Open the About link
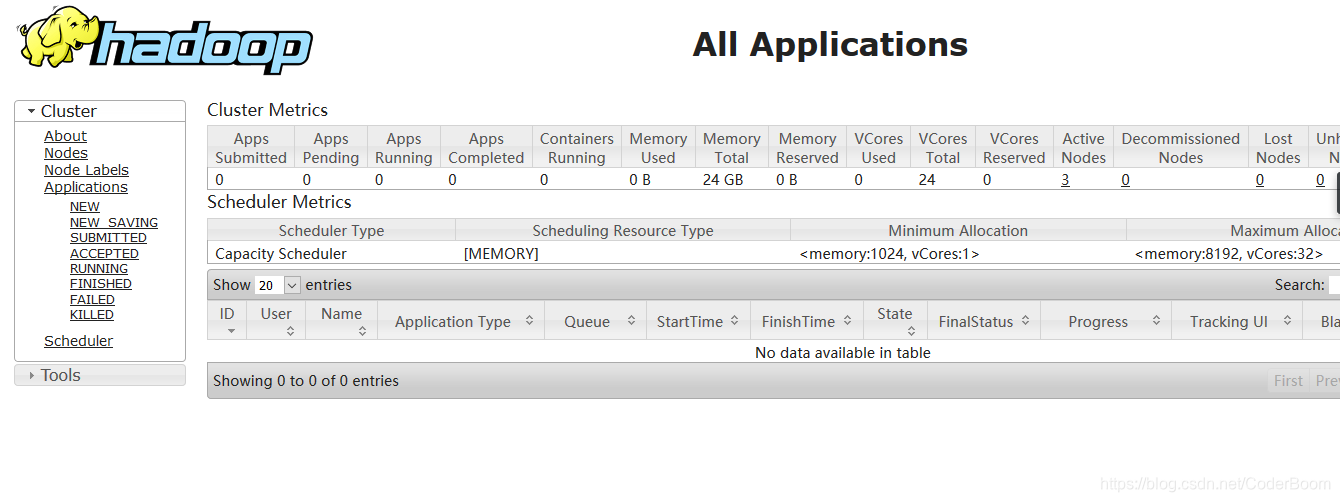Image resolution: width=1340 pixels, height=502 pixels. pos(65,136)
